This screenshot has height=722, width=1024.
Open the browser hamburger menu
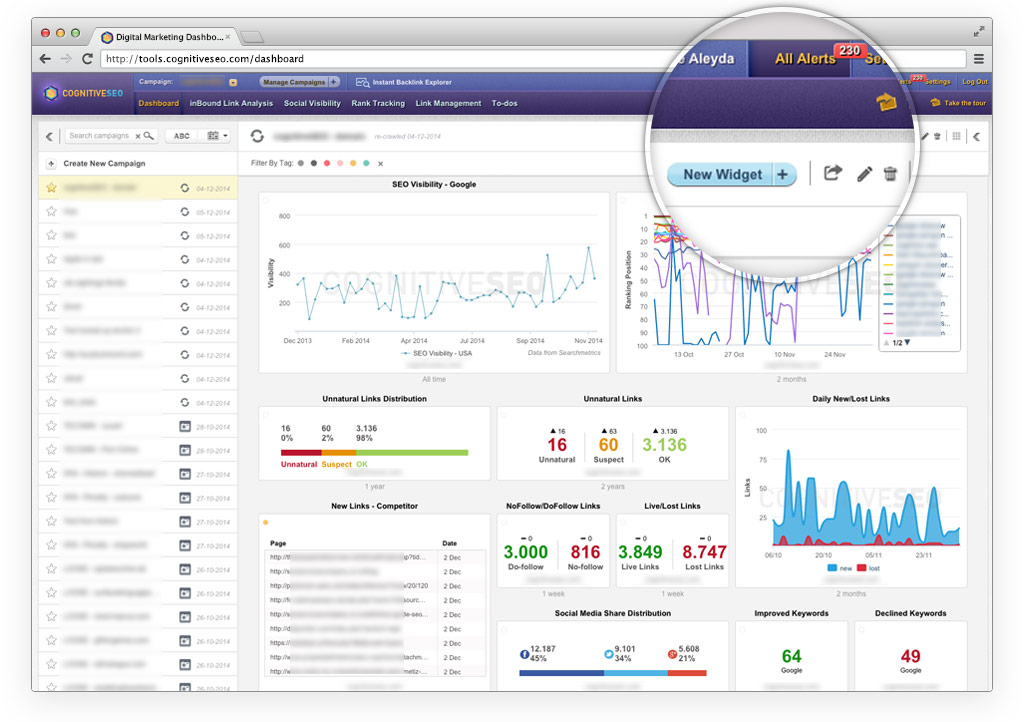point(978,59)
